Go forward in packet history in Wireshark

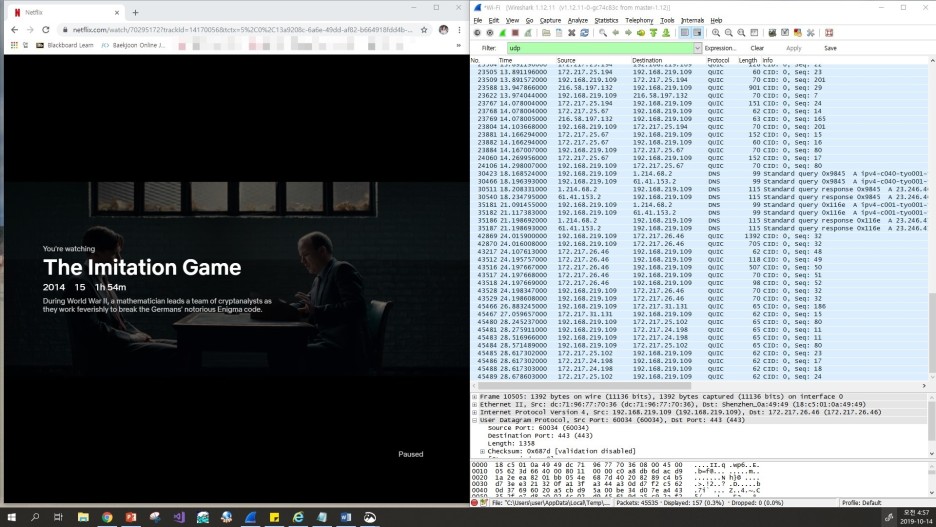(628, 33)
